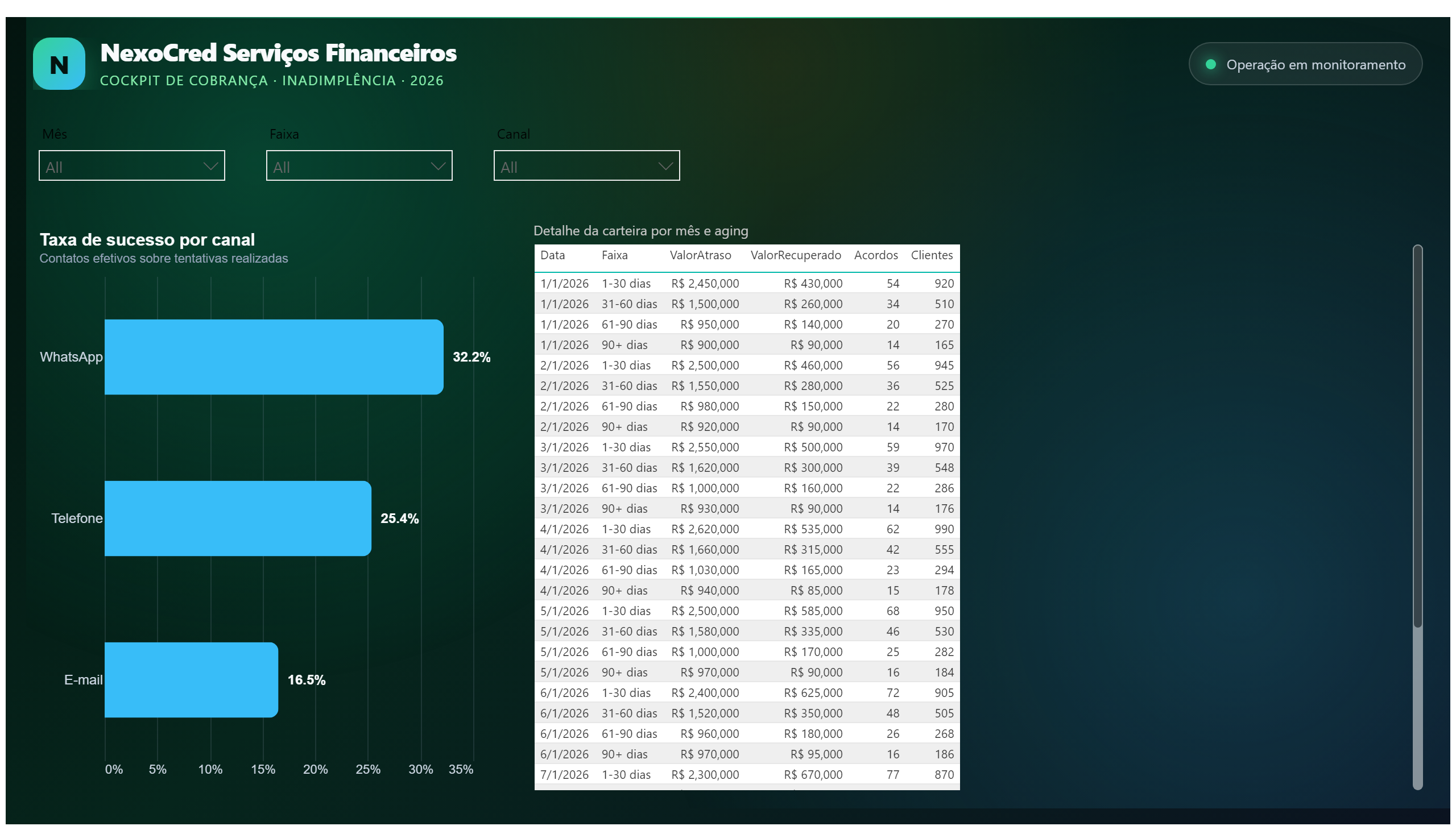The image size is (1456, 830).
Task: Click the NexoCred N logo icon
Action: 59,64
